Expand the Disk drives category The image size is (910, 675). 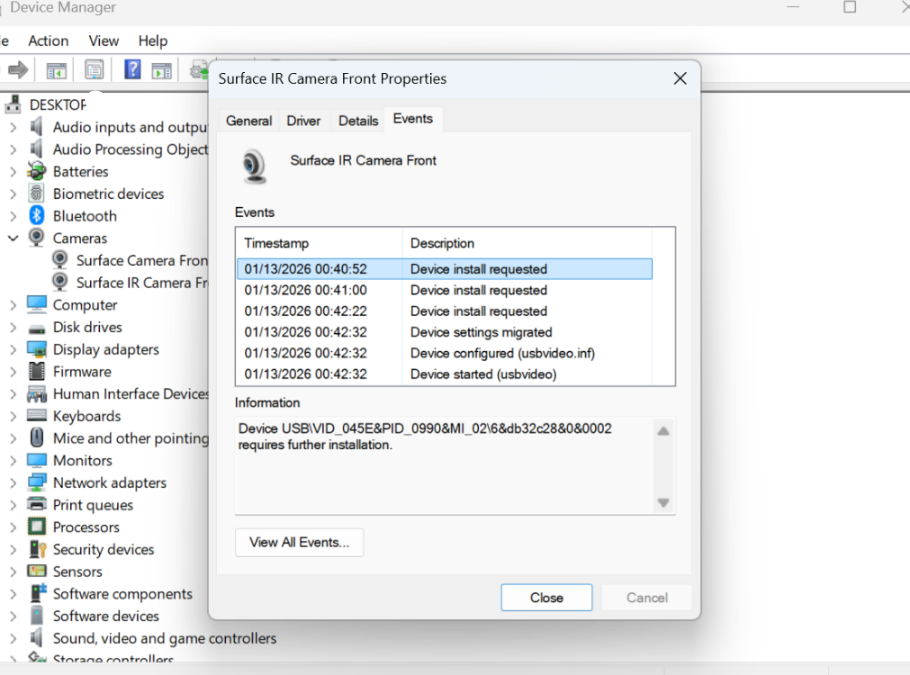(13, 327)
